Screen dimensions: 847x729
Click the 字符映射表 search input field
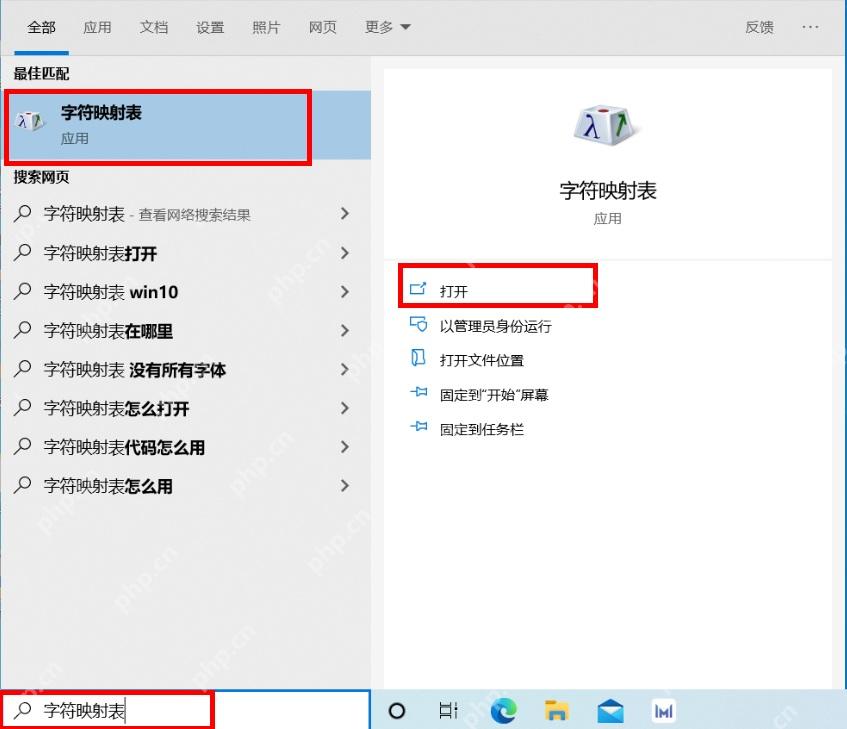click(185, 710)
